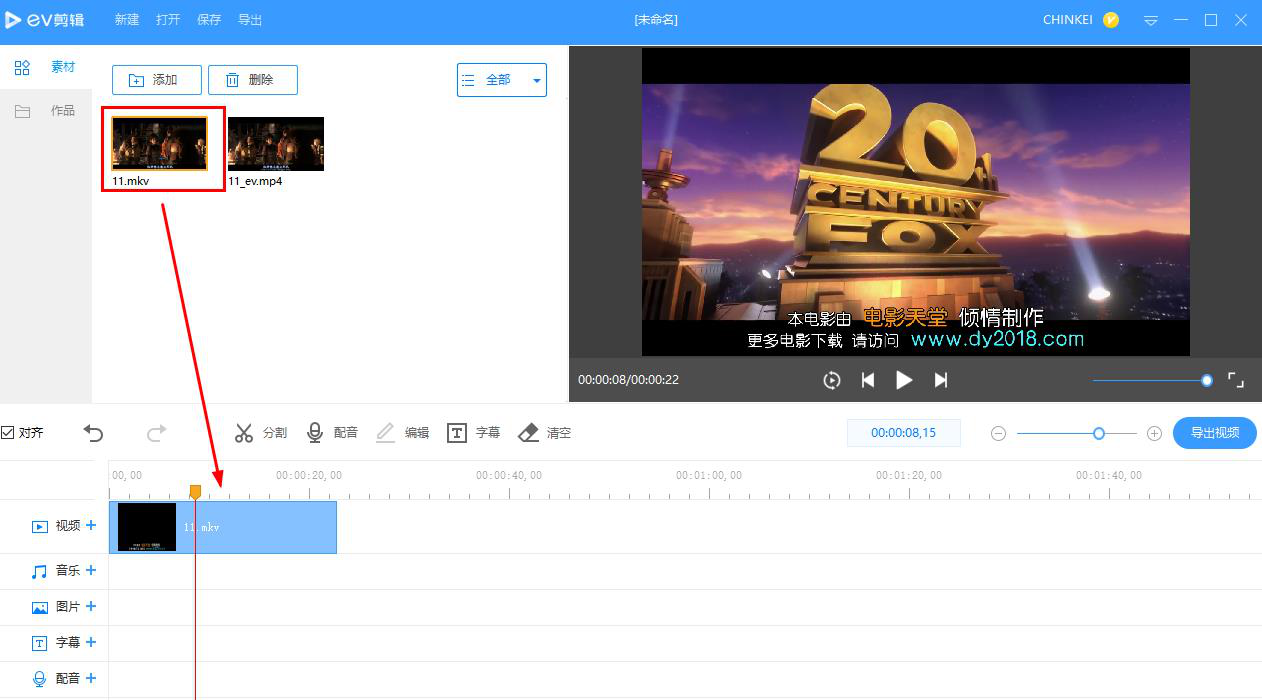The width and height of the screenshot is (1262, 700).
Task: Click the undo arrow icon
Action: pyautogui.click(x=93, y=432)
